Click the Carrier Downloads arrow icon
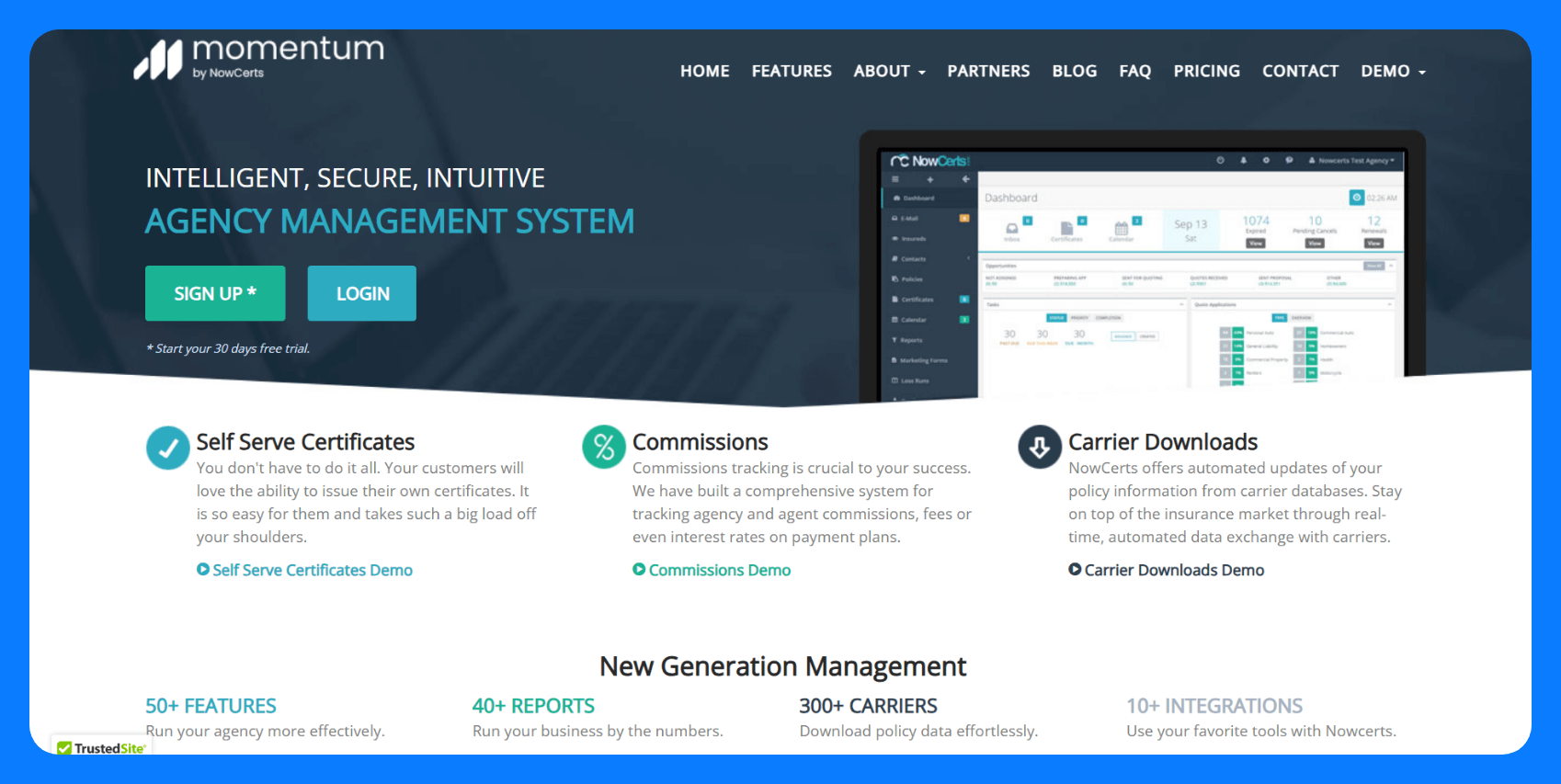 pyautogui.click(x=1040, y=447)
